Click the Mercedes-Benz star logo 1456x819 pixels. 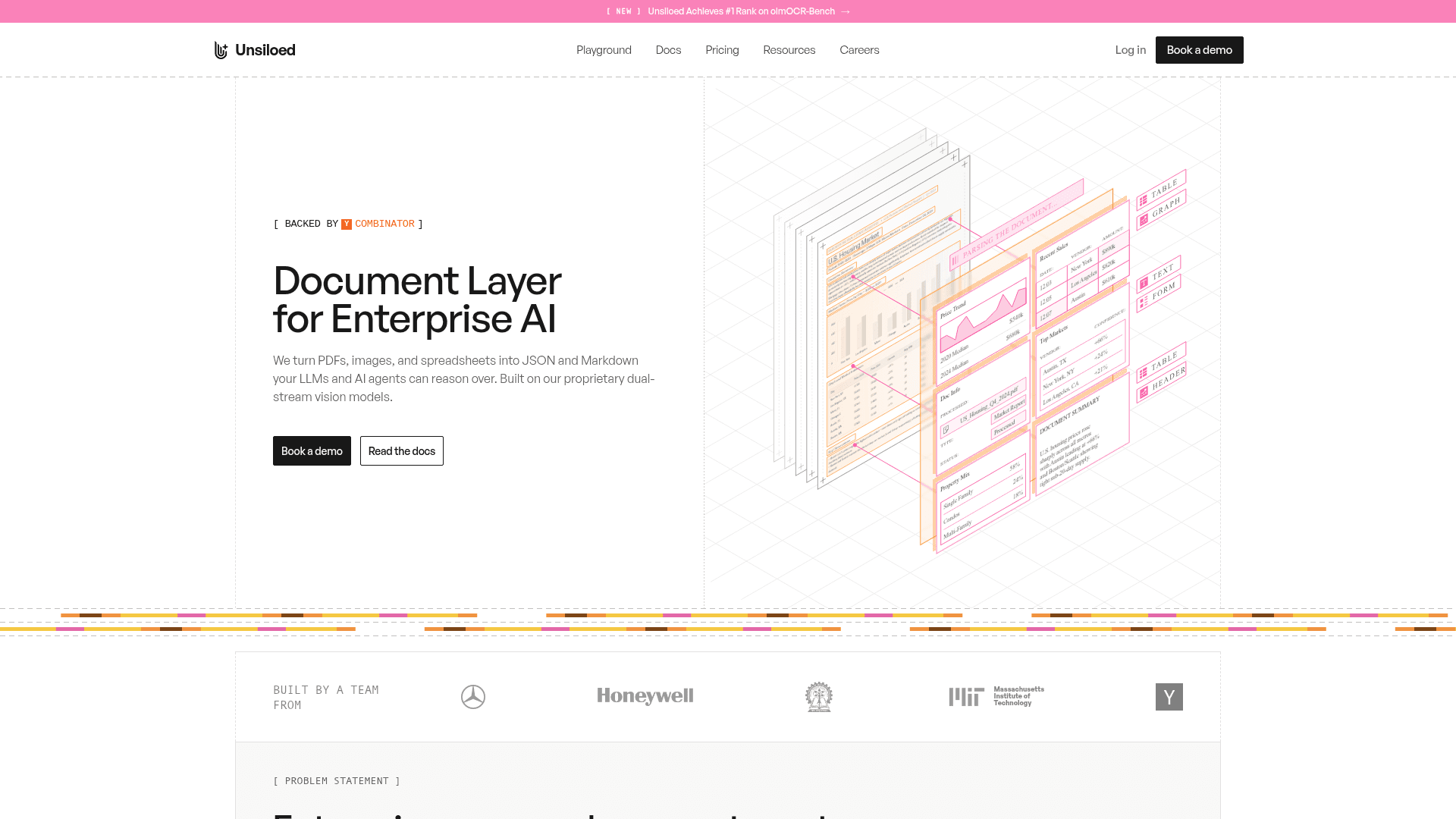pos(473,697)
